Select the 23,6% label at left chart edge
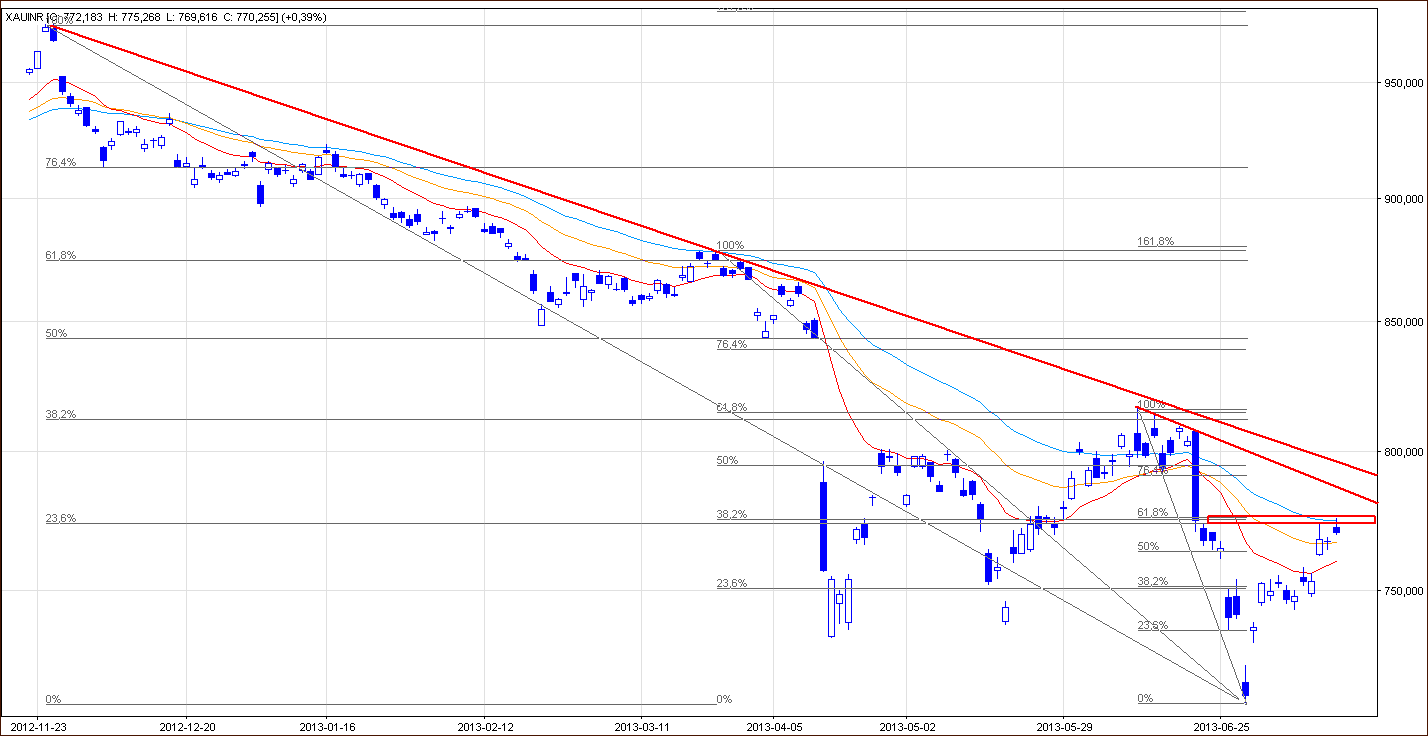Image resolution: width=1428 pixels, height=736 pixels. point(60,518)
